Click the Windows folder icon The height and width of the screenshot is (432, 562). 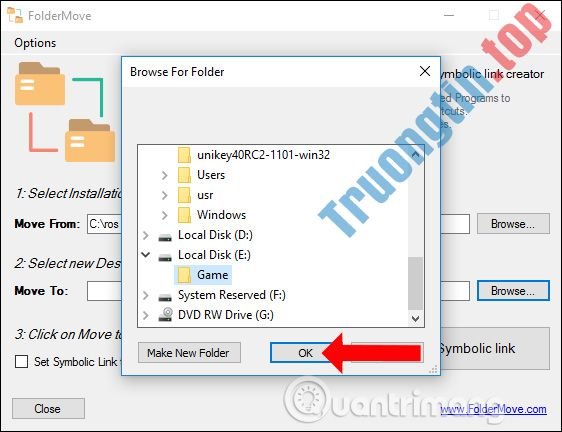point(184,215)
